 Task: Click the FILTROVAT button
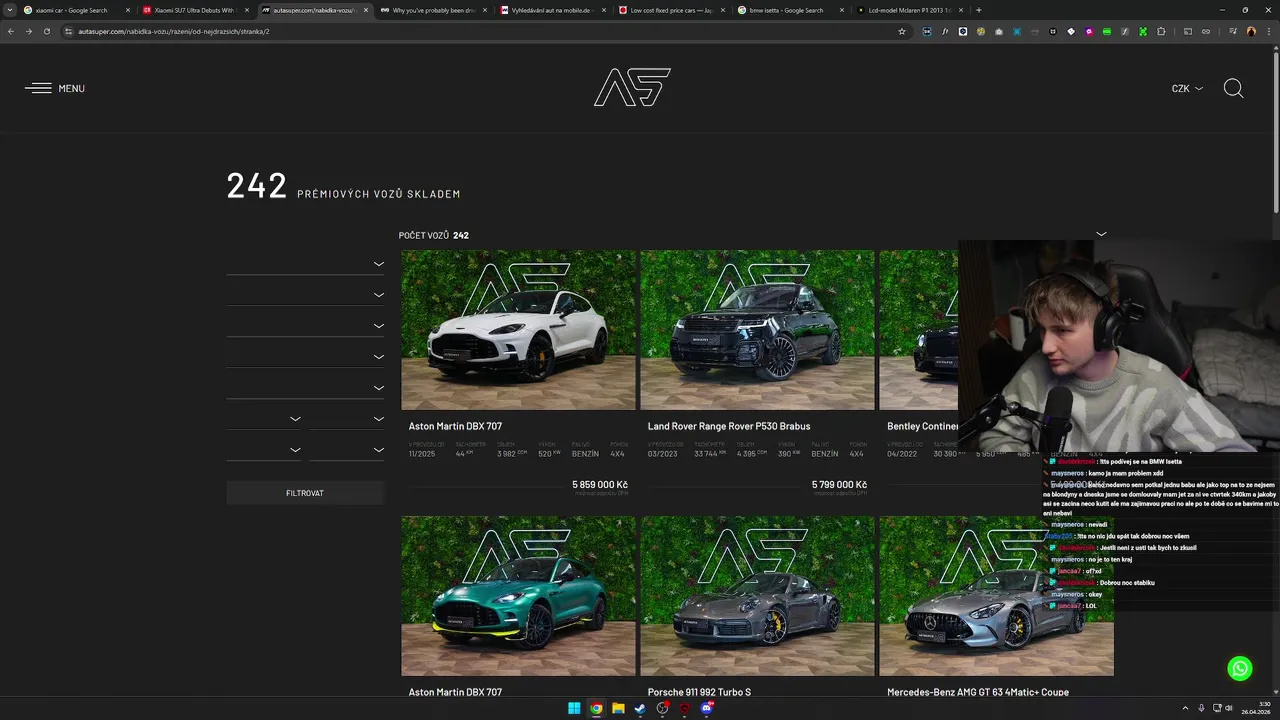pos(305,493)
